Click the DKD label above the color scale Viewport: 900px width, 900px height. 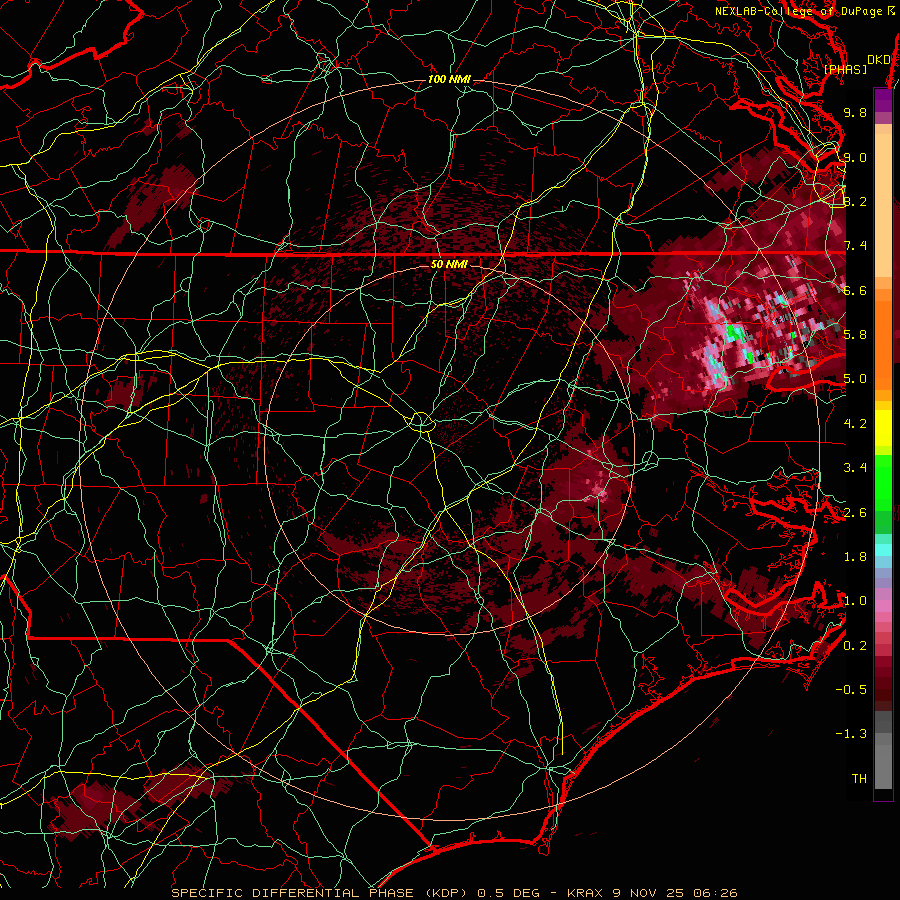point(878,60)
